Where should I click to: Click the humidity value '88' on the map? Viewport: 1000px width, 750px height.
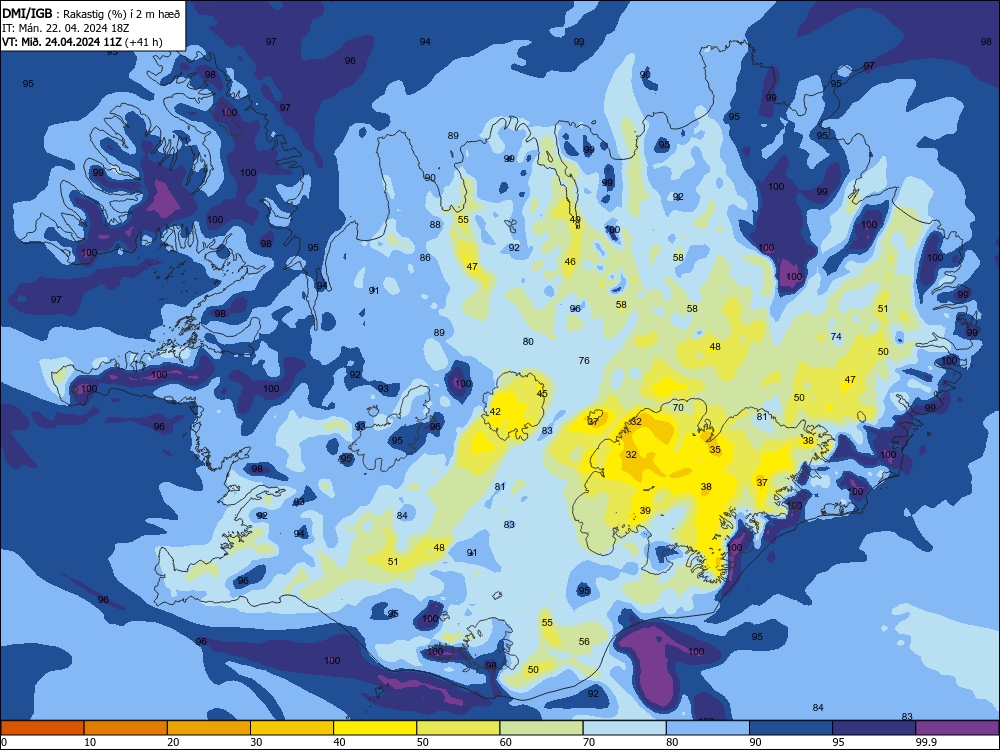435,224
